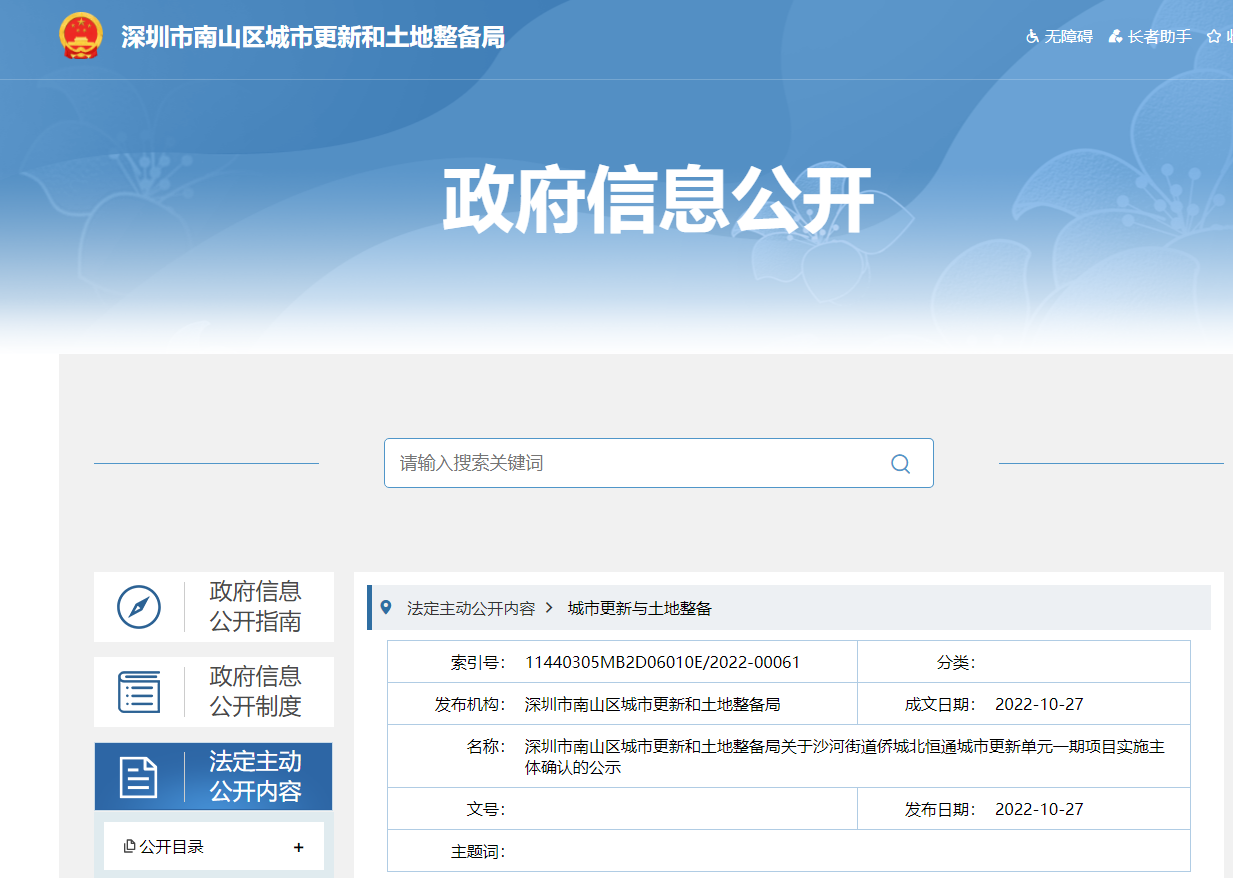
Task: Open the 长者助手 link
Action: (x=1159, y=37)
